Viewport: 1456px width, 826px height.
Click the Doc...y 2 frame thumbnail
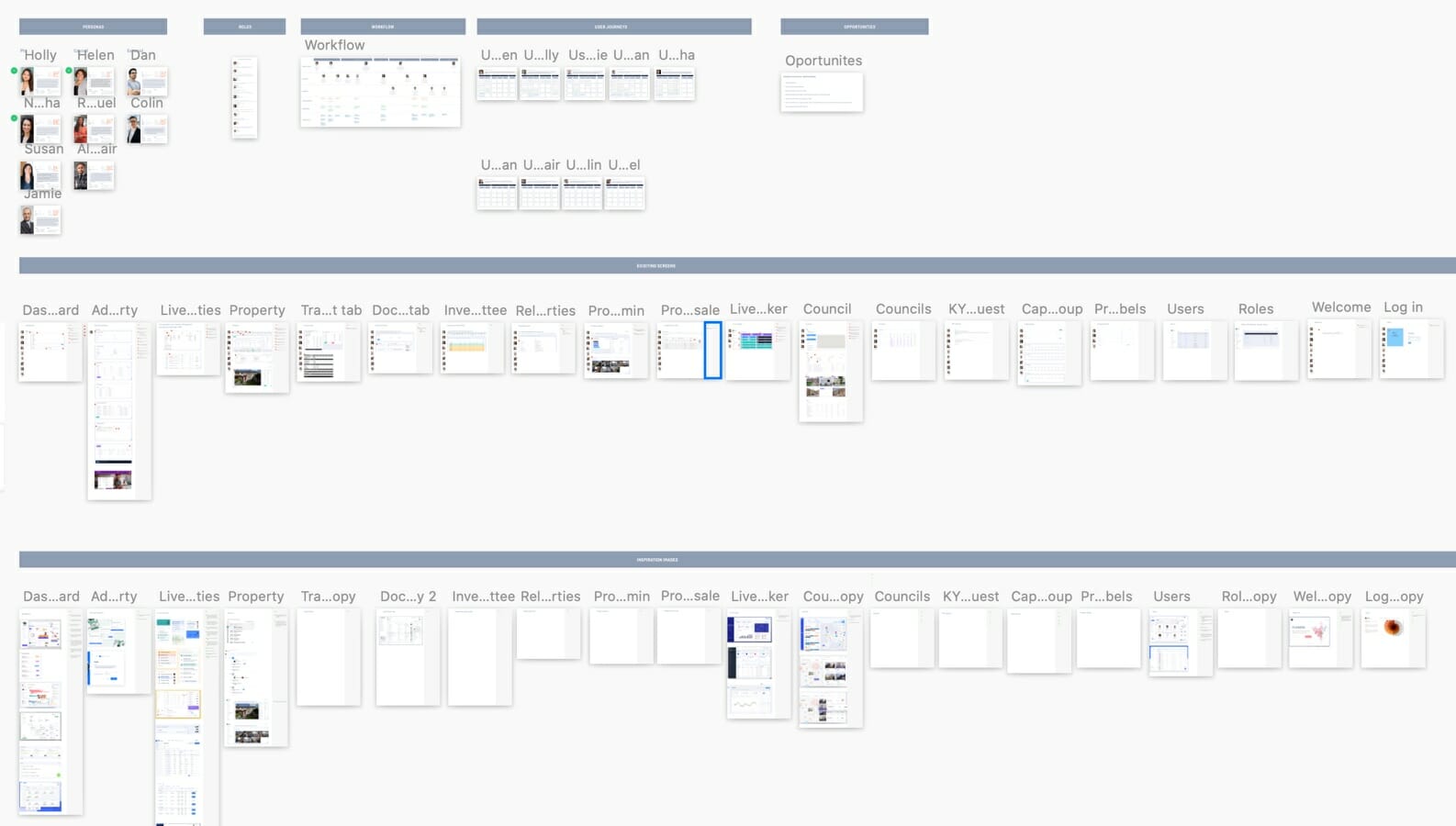408,657
